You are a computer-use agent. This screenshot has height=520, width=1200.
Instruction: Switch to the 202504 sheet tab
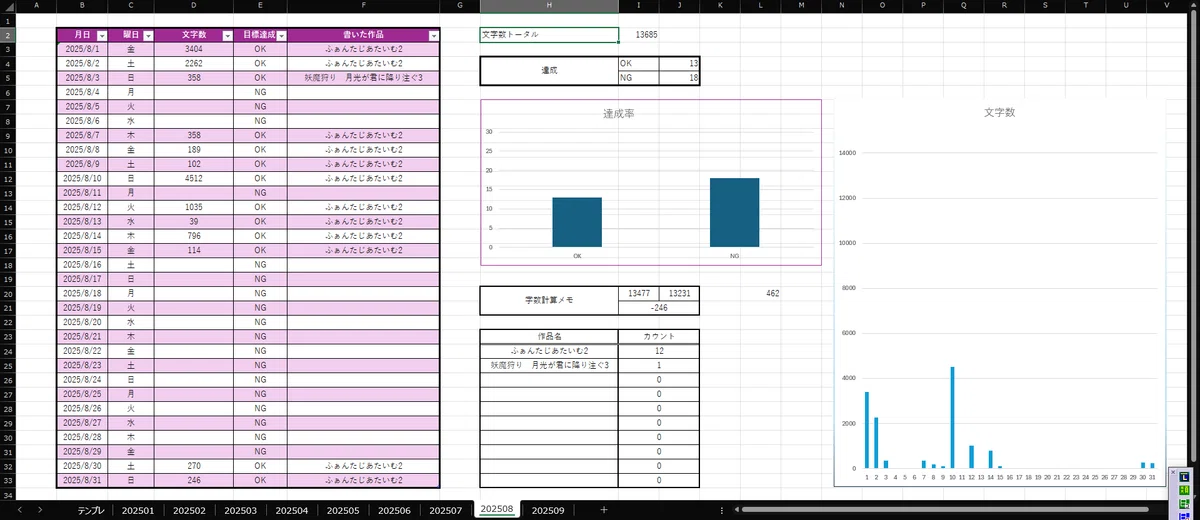coord(291,510)
